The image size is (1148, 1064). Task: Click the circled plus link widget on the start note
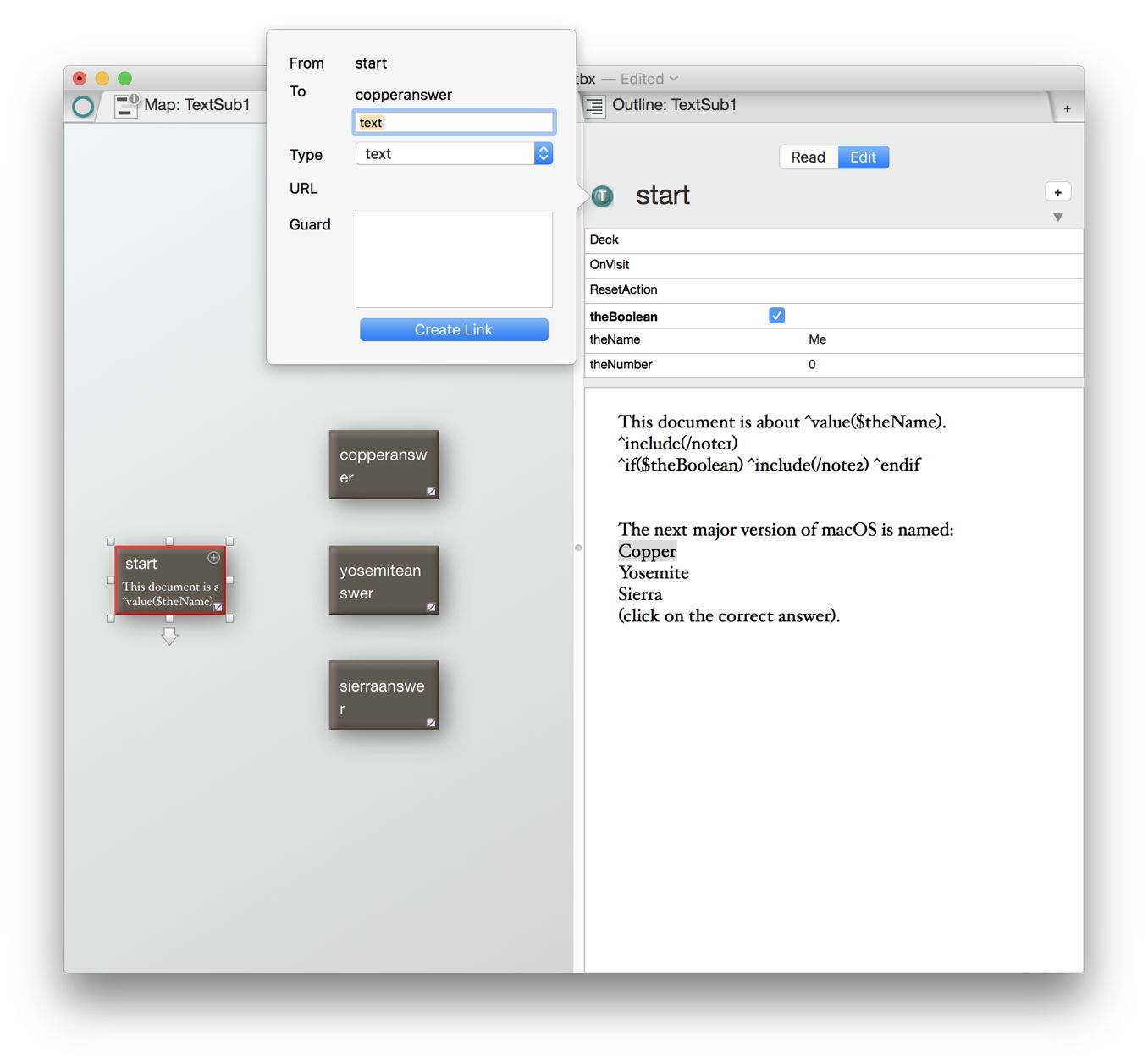(x=213, y=558)
